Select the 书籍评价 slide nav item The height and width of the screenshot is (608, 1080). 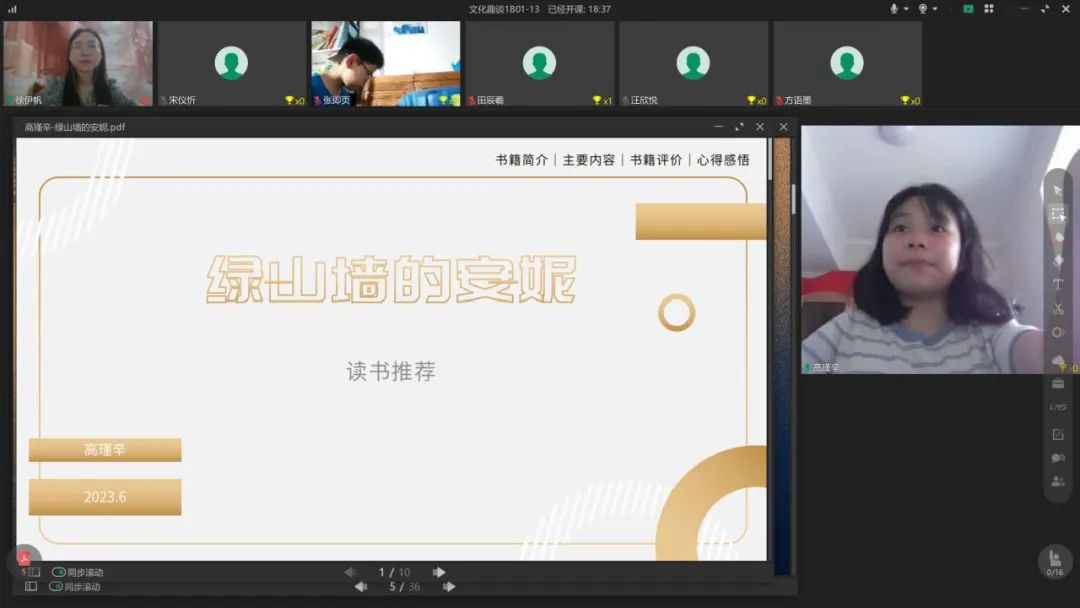click(x=656, y=160)
